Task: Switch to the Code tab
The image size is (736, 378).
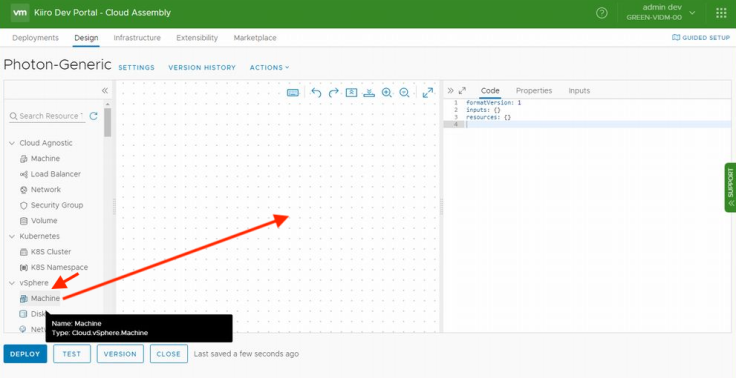Action: (490, 91)
